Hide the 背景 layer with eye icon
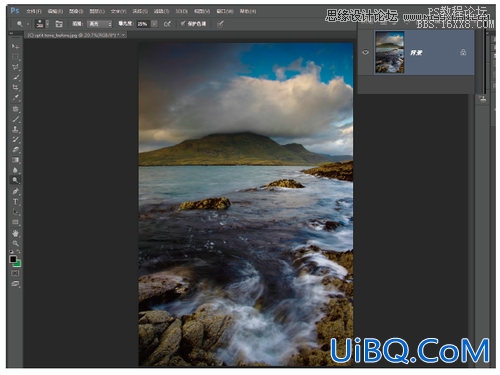Image resolution: width=500 pixels, height=375 pixels. pos(365,52)
